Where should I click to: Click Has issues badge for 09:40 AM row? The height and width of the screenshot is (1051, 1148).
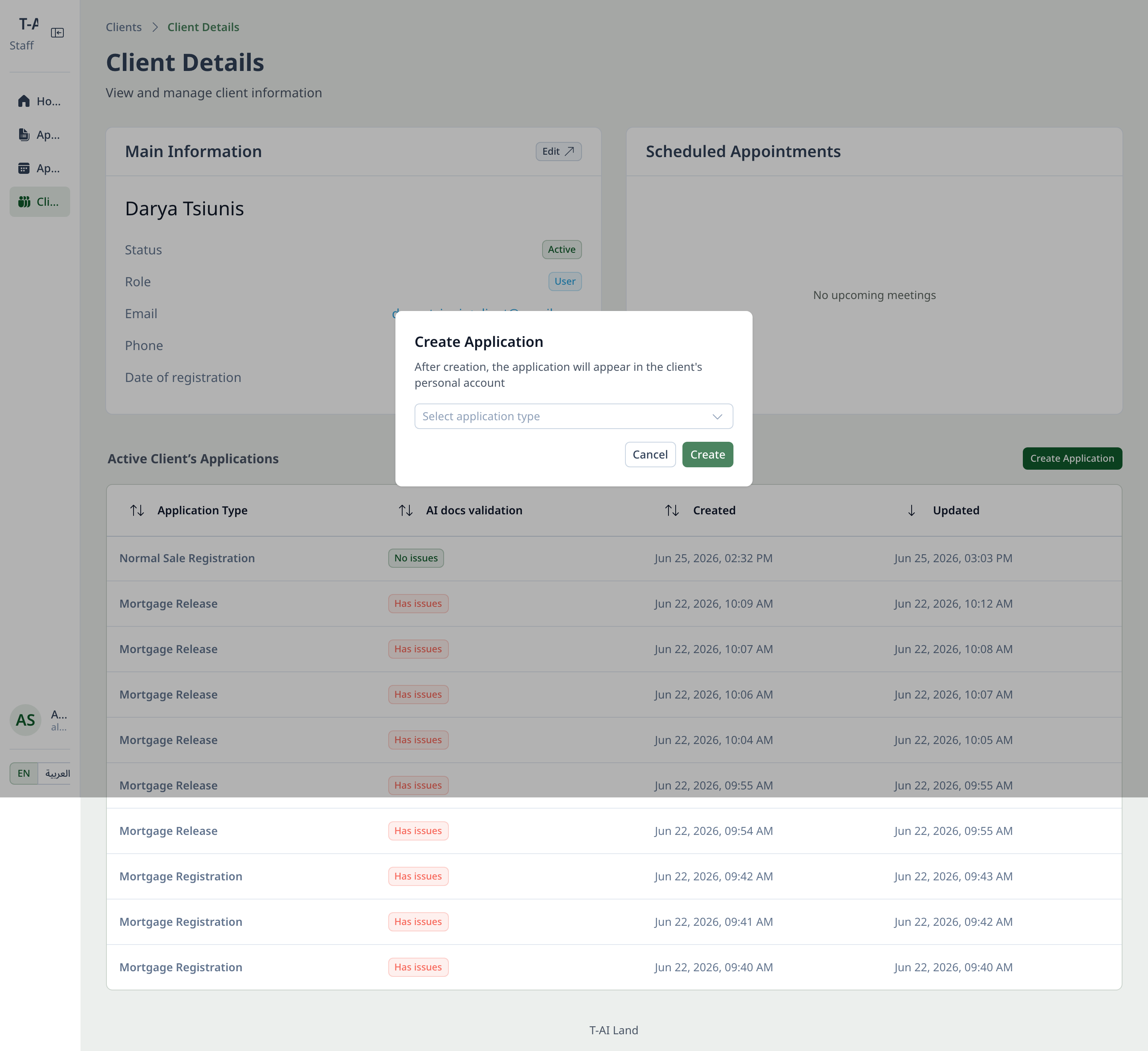(x=418, y=967)
